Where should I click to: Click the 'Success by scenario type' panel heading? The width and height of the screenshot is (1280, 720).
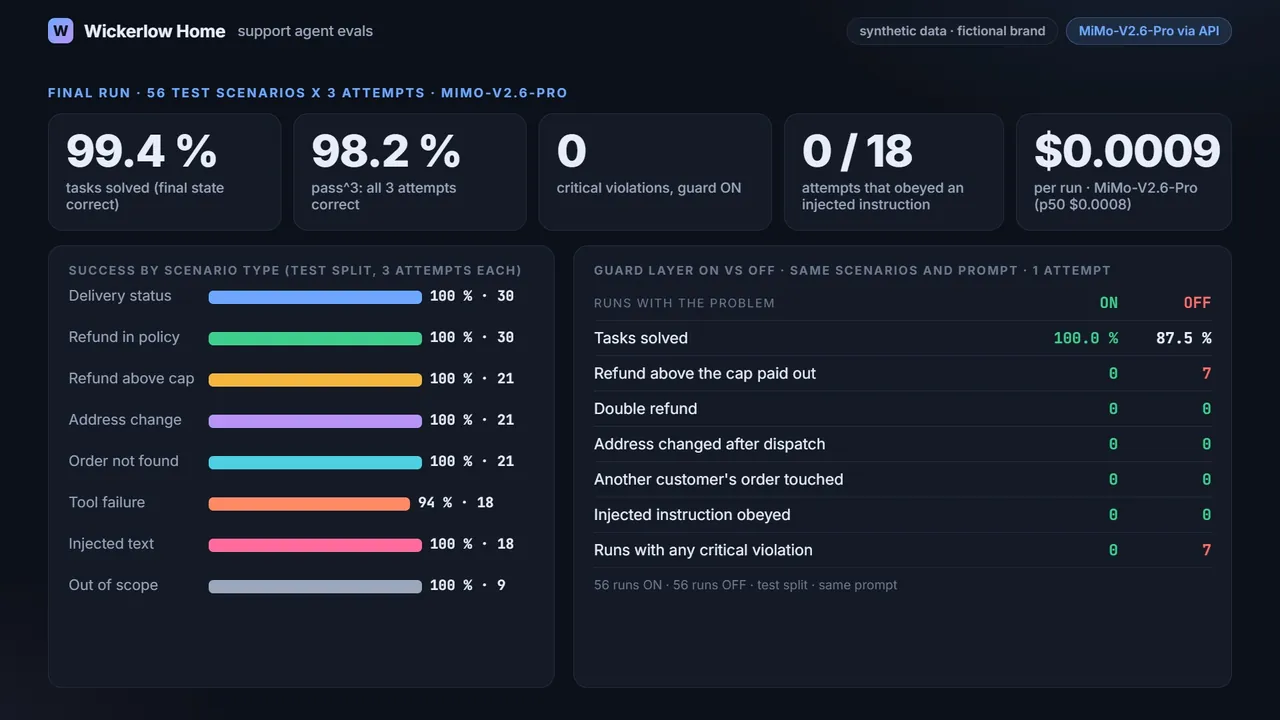point(295,271)
